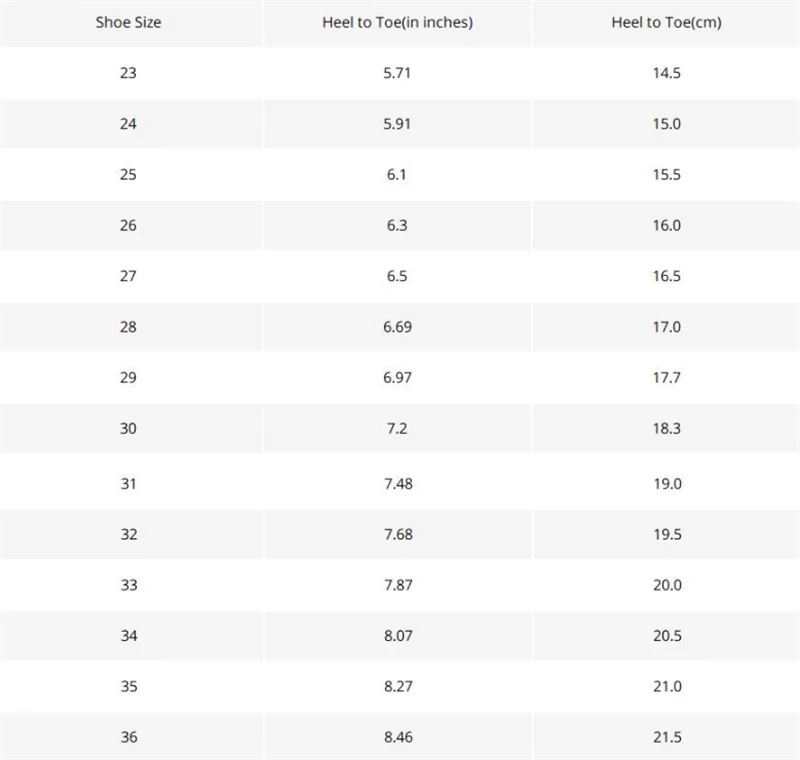Viewport: 800px width, 760px height.
Task: Click the Heel to Toe(in inches) header
Action: pyautogui.click(x=397, y=22)
